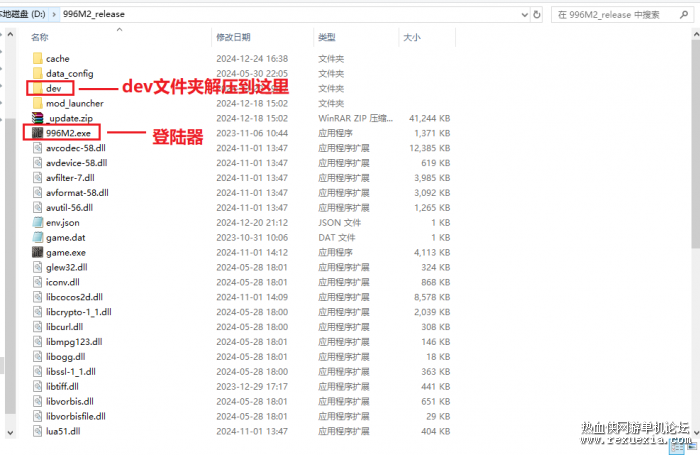Viewport: 700px width, 455px height.
Task: Click the glew32.dll file icon
Action: pos(38,267)
